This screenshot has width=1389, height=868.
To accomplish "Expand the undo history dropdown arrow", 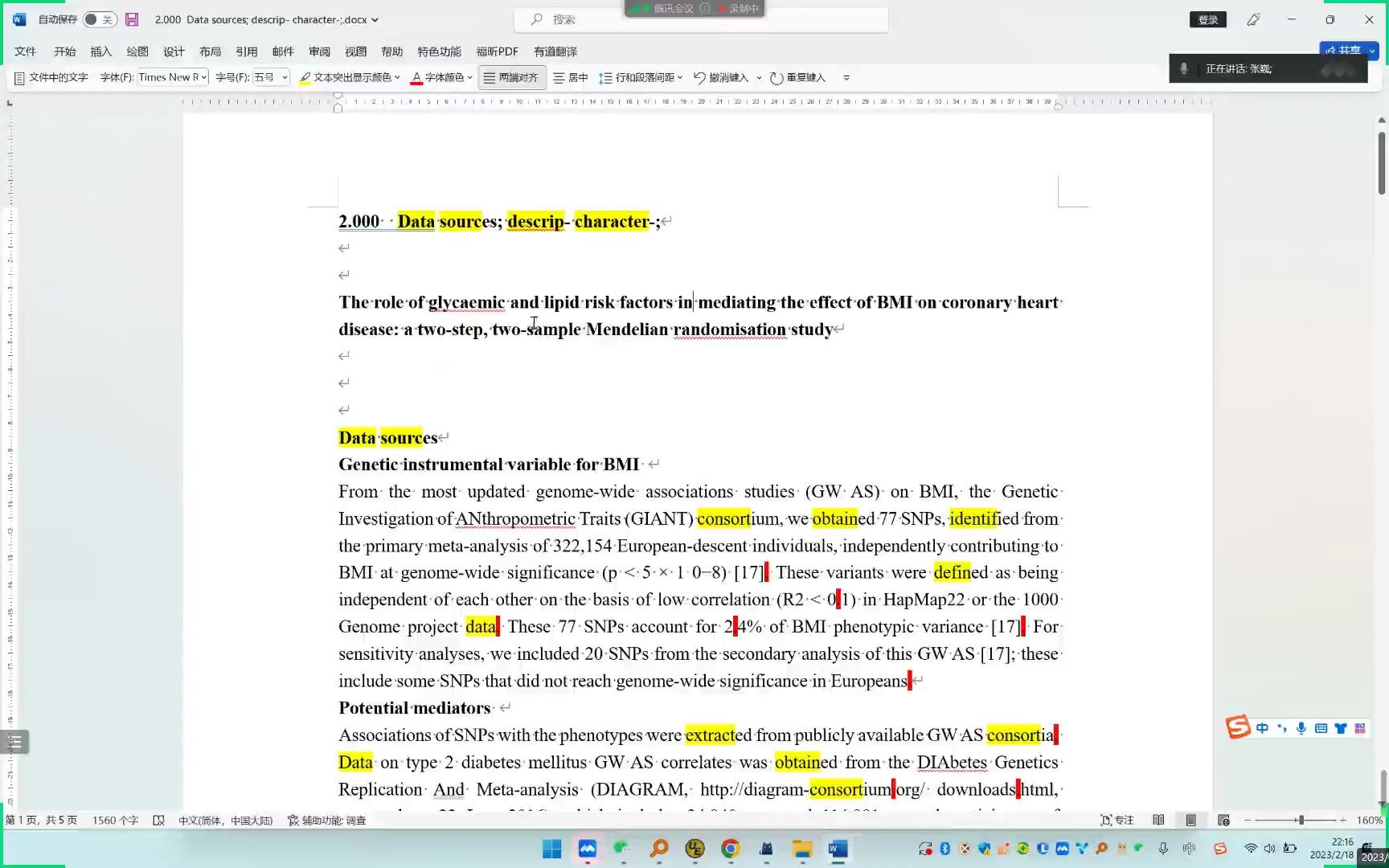I will click(x=759, y=78).
